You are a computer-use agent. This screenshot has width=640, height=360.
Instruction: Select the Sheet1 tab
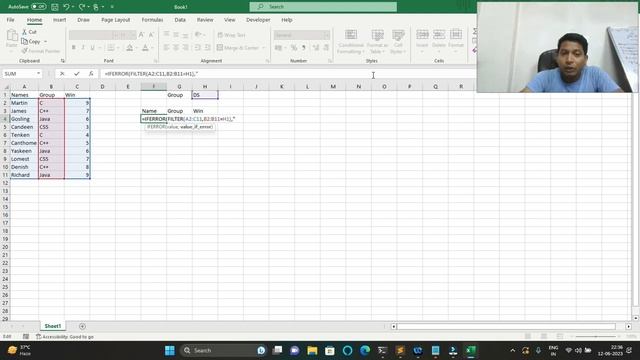coord(53,326)
